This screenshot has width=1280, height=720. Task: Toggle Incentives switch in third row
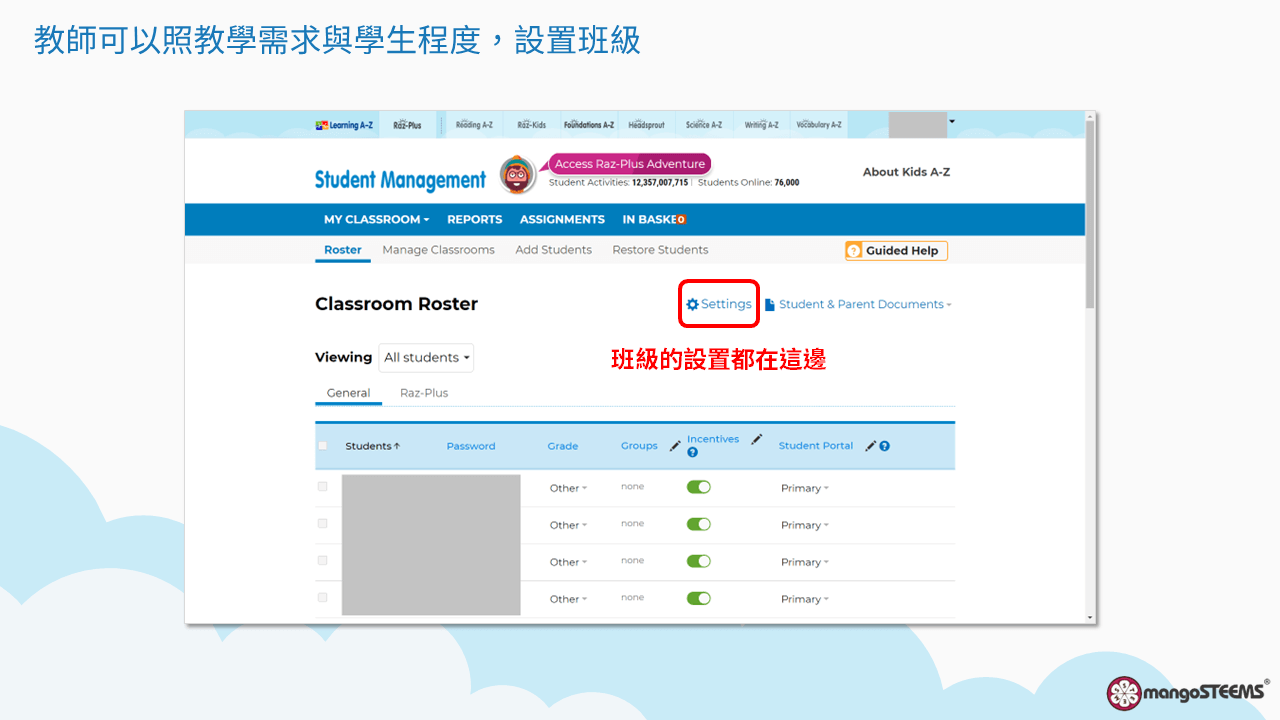[x=699, y=561]
